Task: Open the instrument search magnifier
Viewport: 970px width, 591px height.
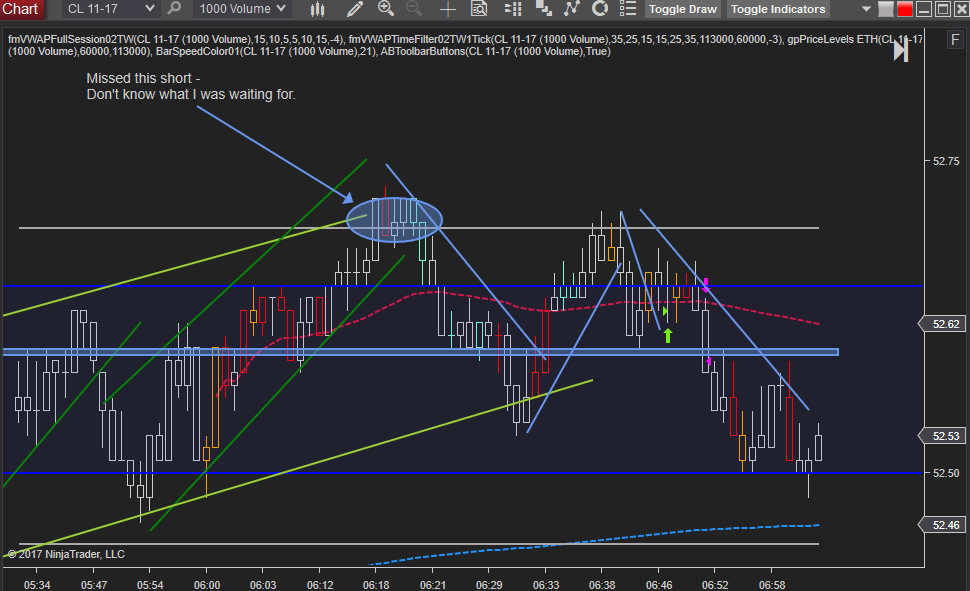Action: click(174, 9)
